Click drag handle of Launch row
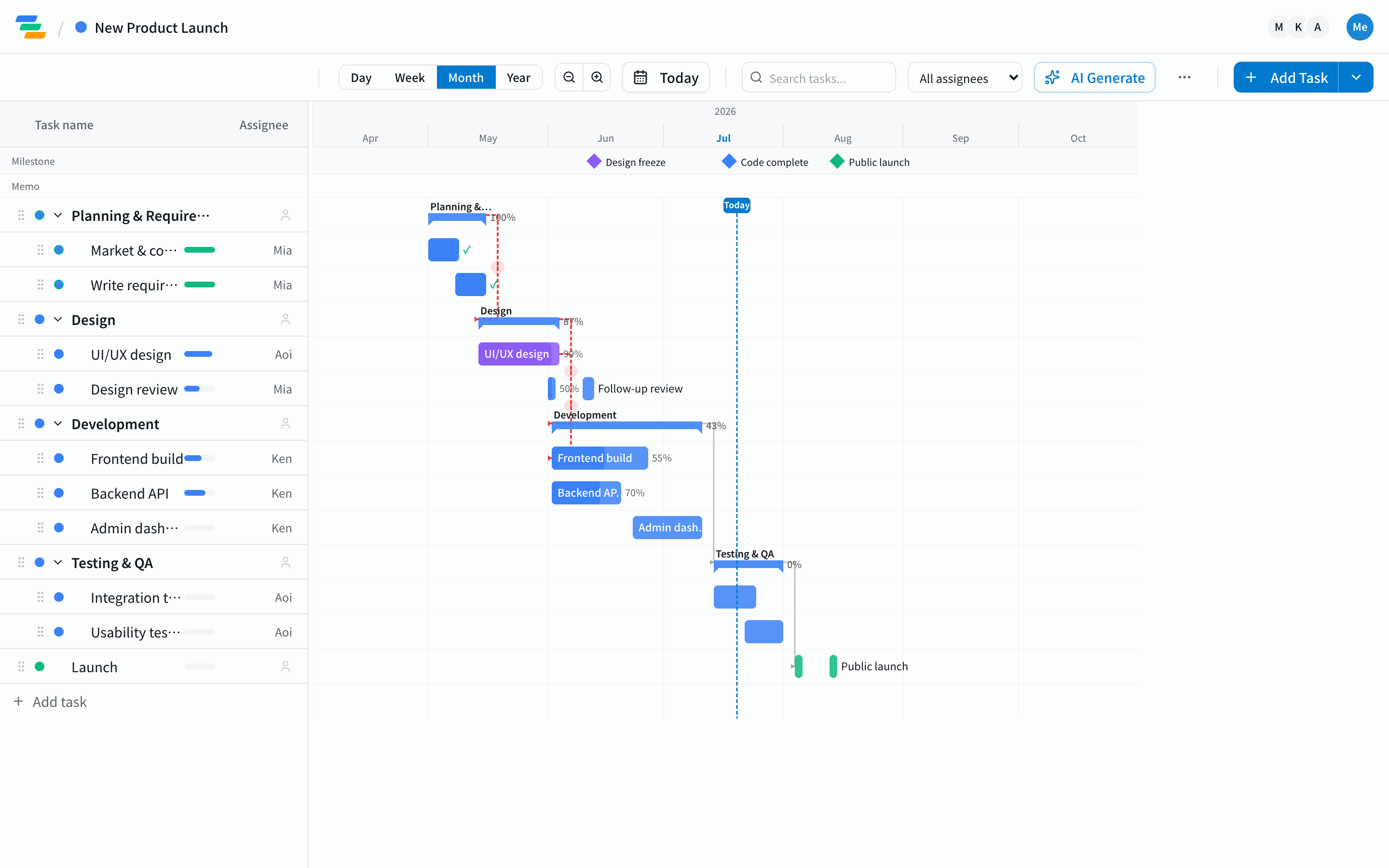1389x868 pixels. coord(21,666)
